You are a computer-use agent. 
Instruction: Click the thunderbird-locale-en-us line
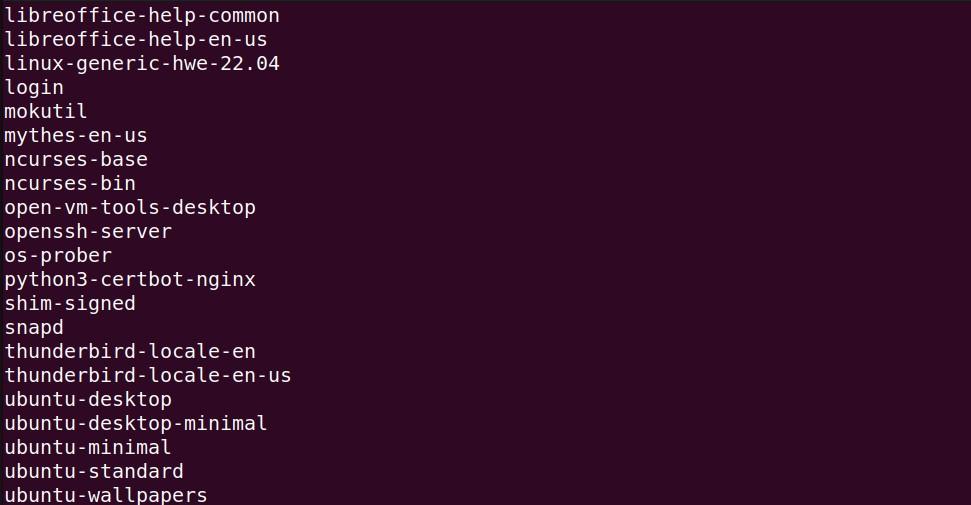point(148,376)
